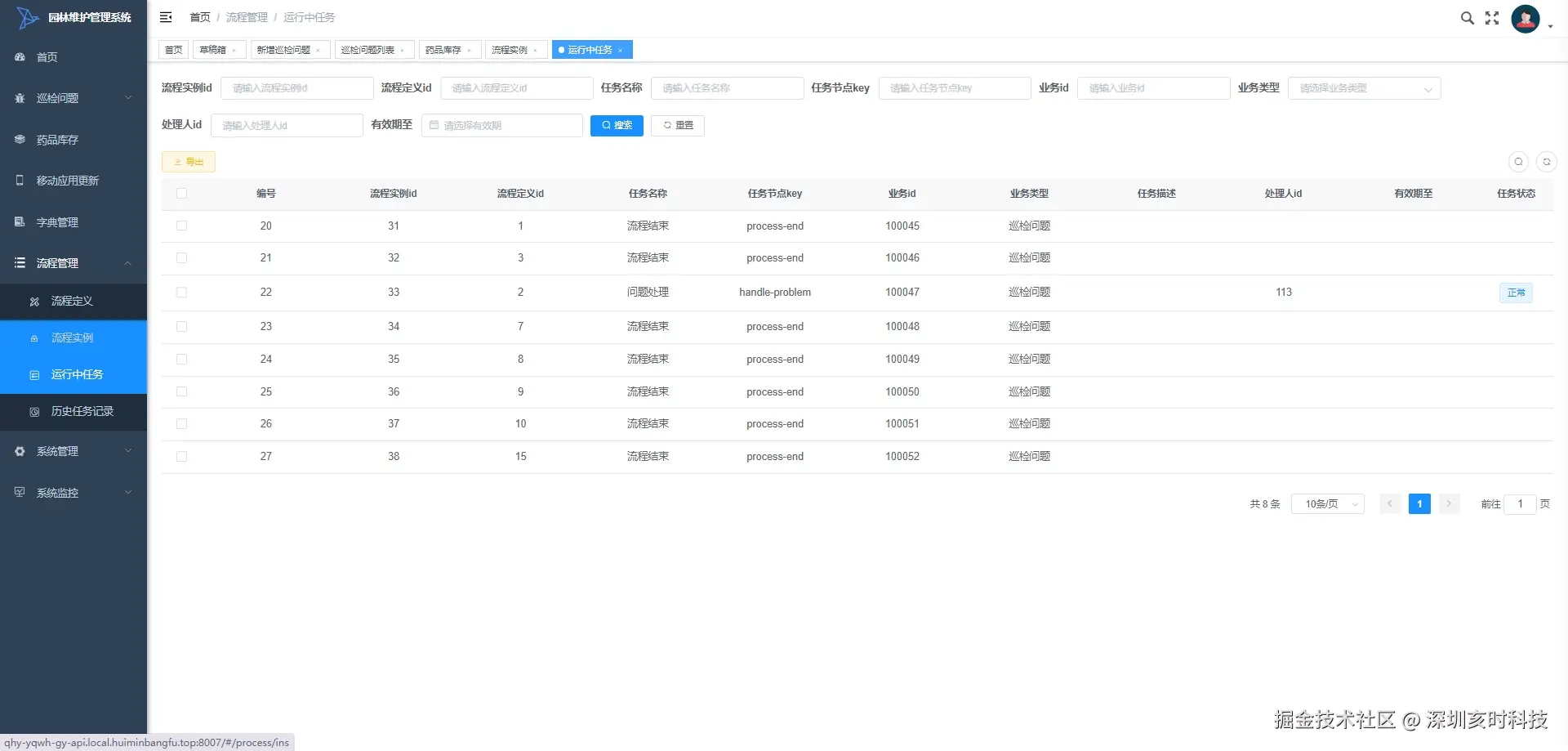Select page 1 in pagination
1568x751 pixels.
[x=1419, y=504]
